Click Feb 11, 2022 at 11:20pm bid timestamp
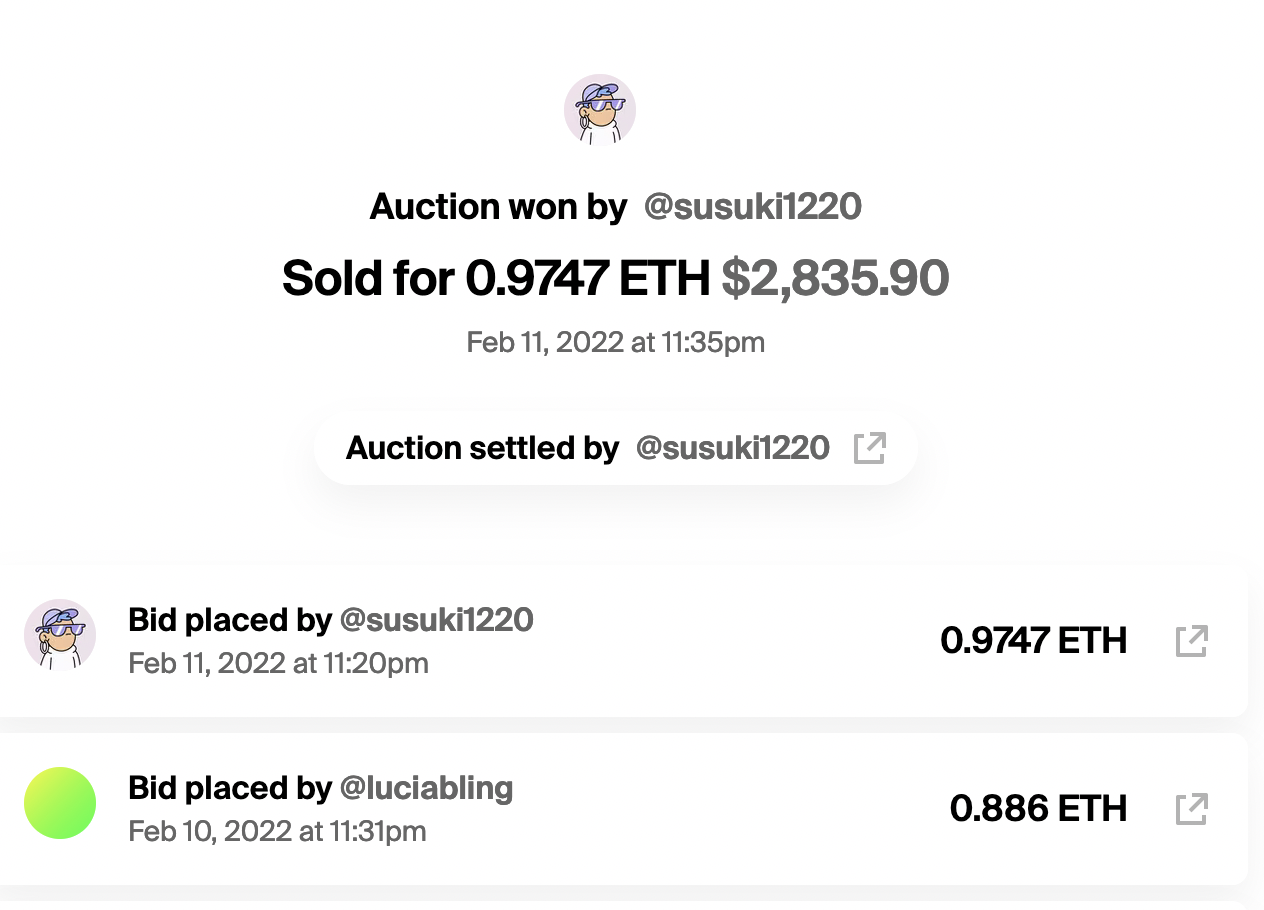Image resolution: width=1264 pixels, height=910 pixels. pyautogui.click(x=278, y=663)
